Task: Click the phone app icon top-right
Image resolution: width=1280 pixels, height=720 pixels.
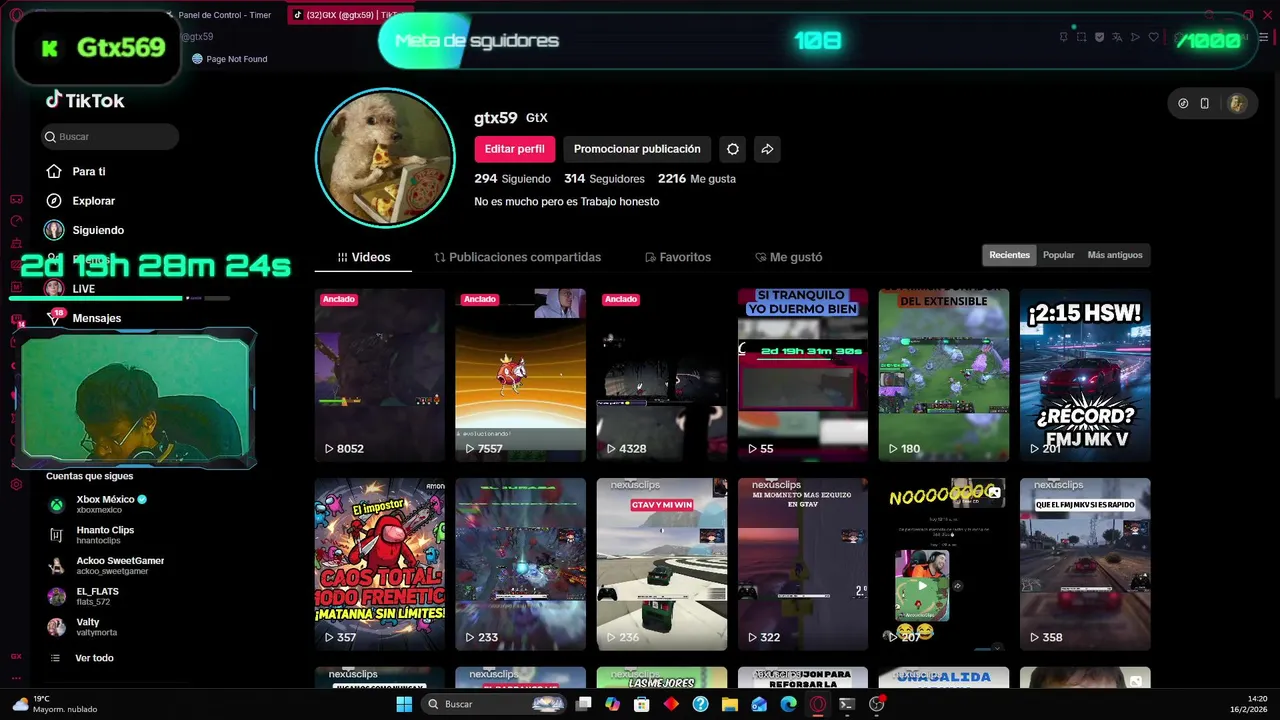Action: (1205, 103)
